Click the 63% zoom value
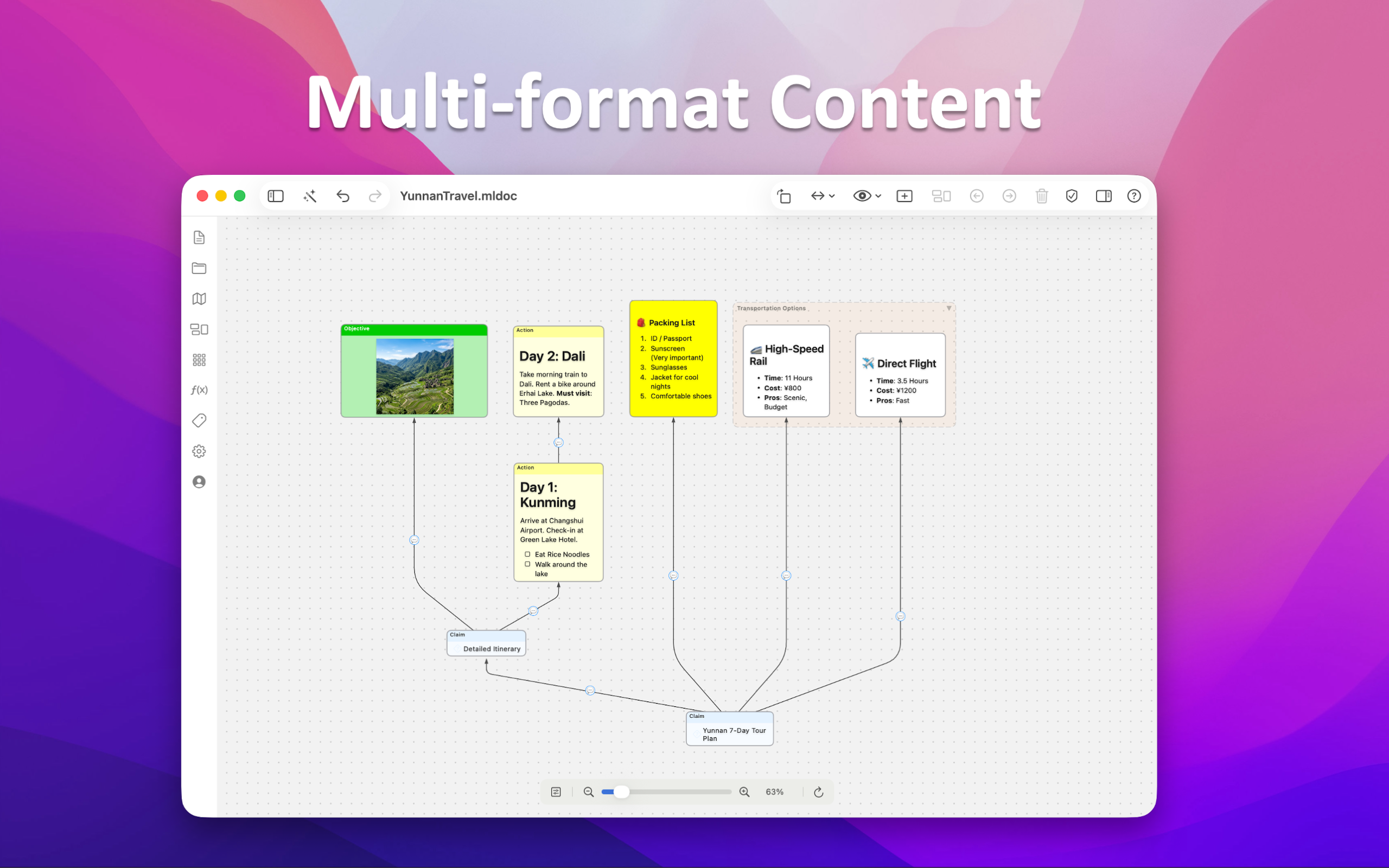The width and height of the screenshot is (1389, 868). pos(774,792)
